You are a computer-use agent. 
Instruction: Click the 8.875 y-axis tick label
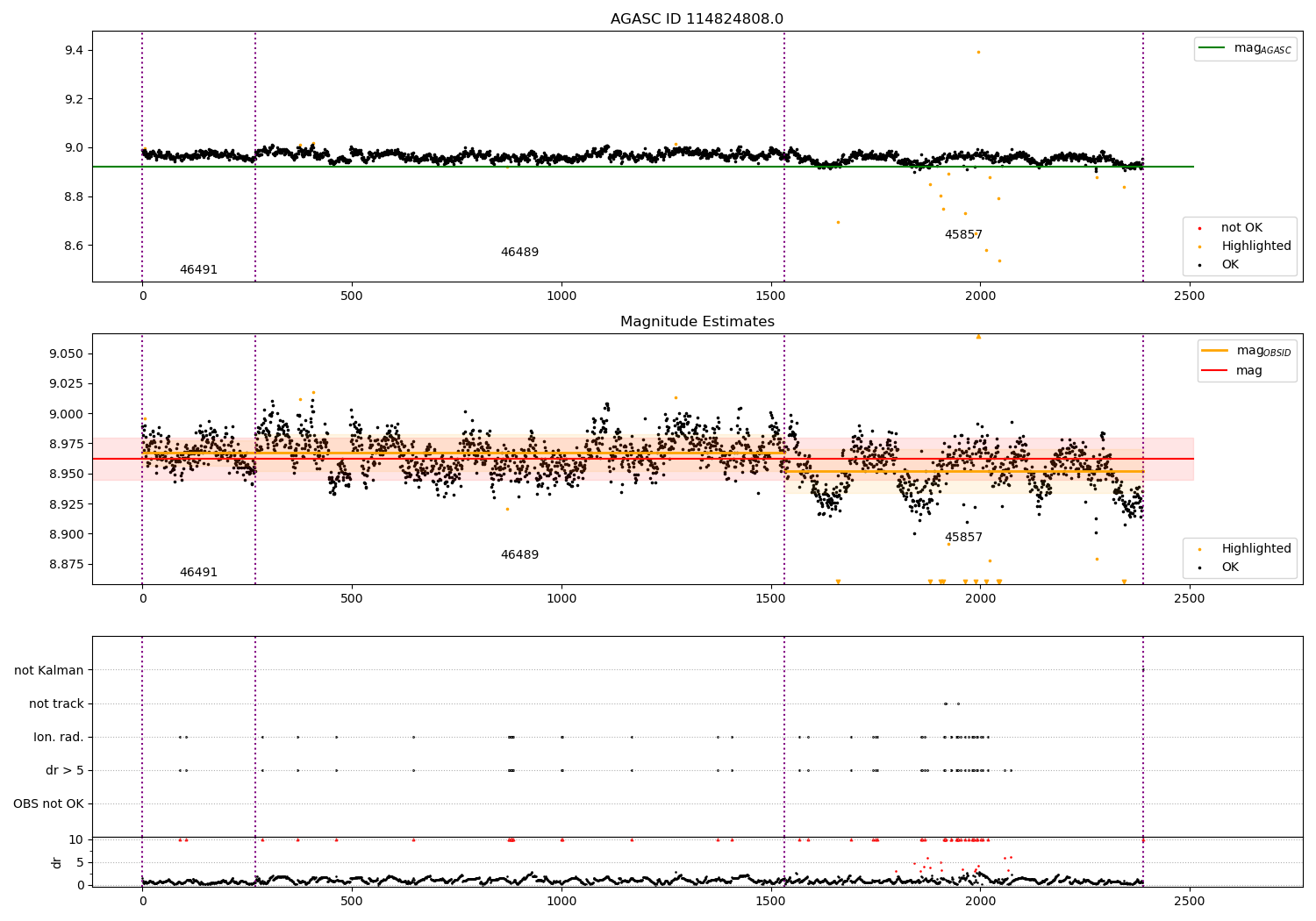tap(67, 564)
